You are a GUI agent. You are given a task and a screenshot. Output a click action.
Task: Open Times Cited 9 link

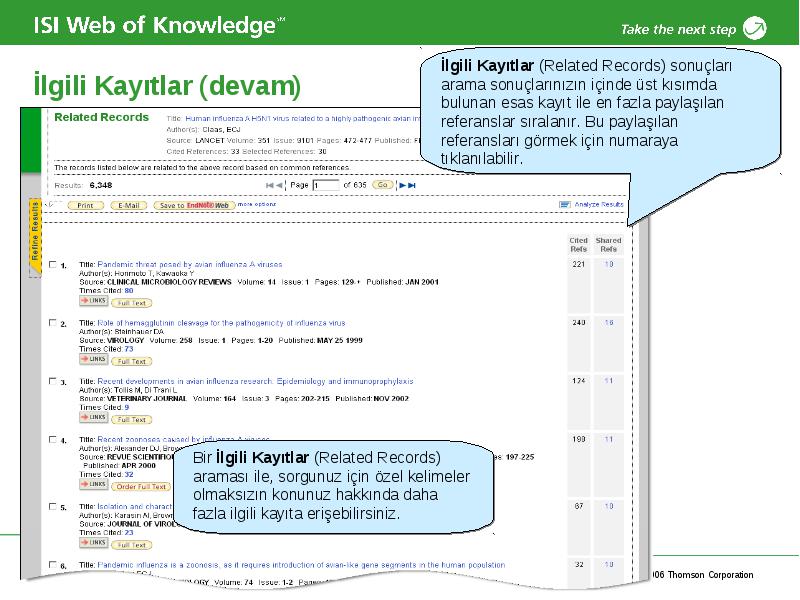tap(127, 407)
